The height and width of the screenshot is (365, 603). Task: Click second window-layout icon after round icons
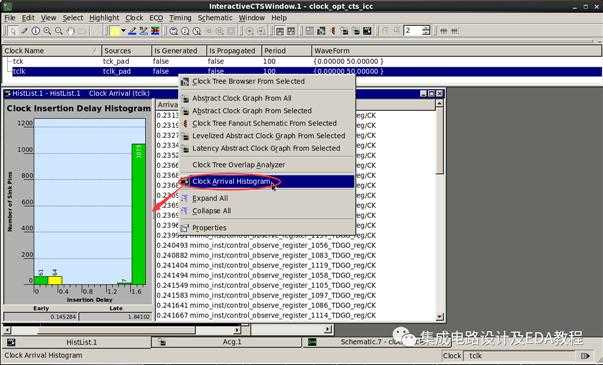point(292,31)
